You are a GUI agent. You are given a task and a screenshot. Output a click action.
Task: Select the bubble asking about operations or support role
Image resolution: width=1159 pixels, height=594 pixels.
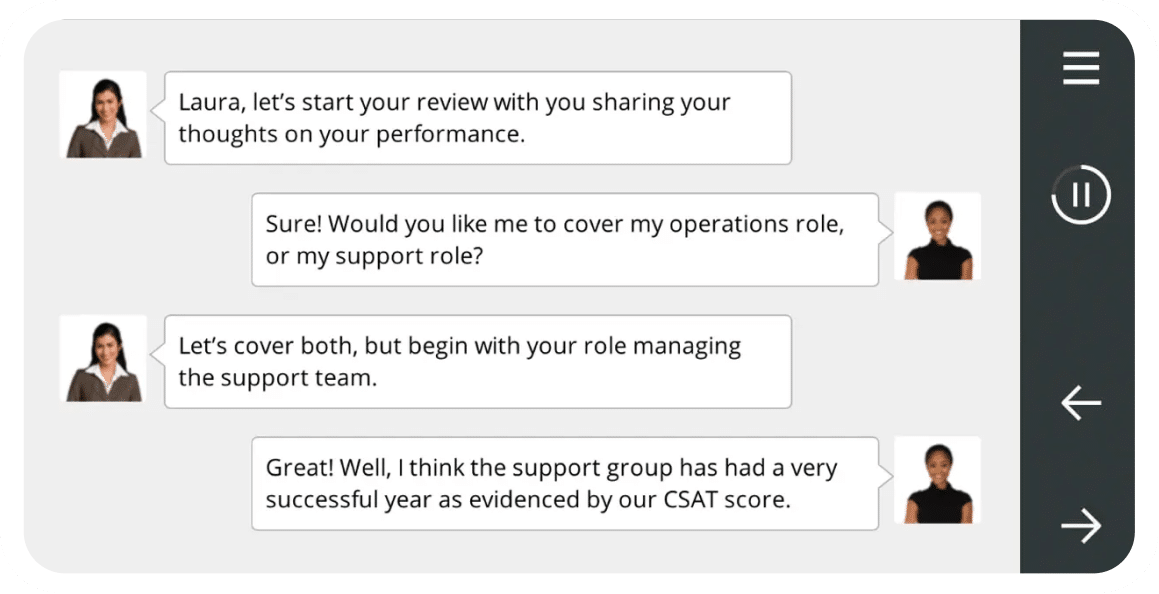pyautogui.click(x=565, y=238)
